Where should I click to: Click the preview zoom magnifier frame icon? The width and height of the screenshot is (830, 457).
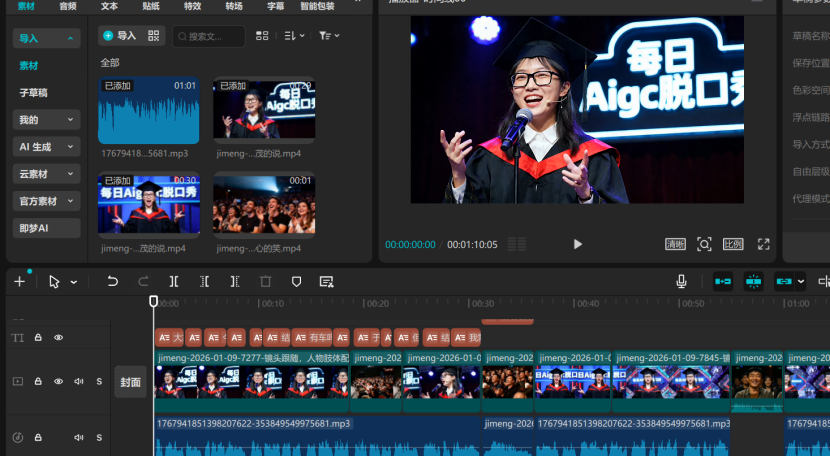click(x=704, y=244)
